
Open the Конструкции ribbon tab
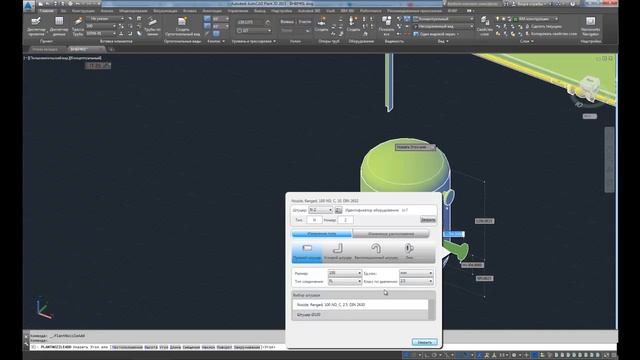pos(83,11)
